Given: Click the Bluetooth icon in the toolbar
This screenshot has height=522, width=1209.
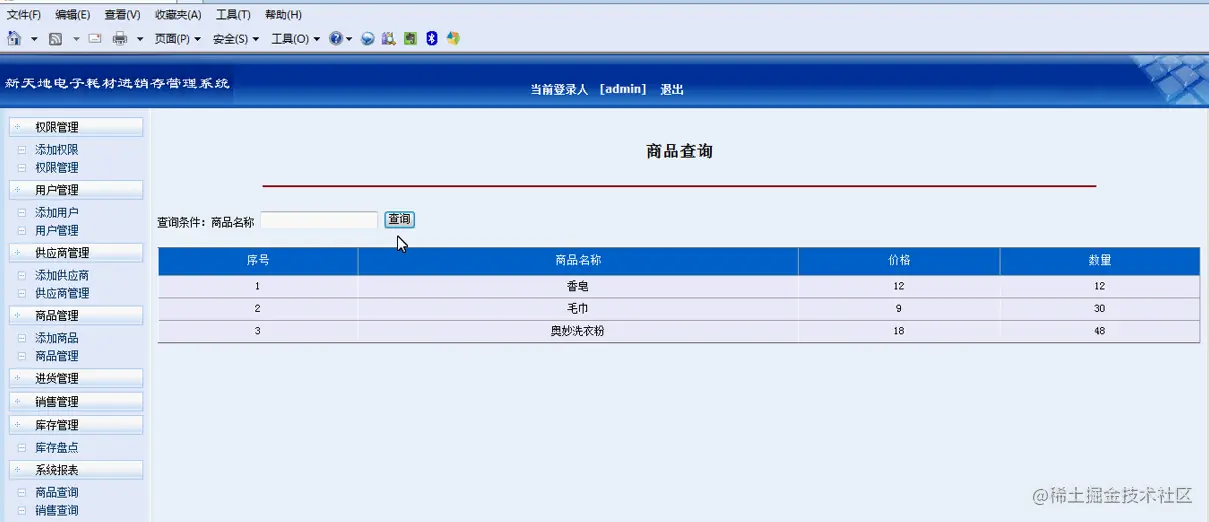Looking at the screenshot, I should [432, 39].
